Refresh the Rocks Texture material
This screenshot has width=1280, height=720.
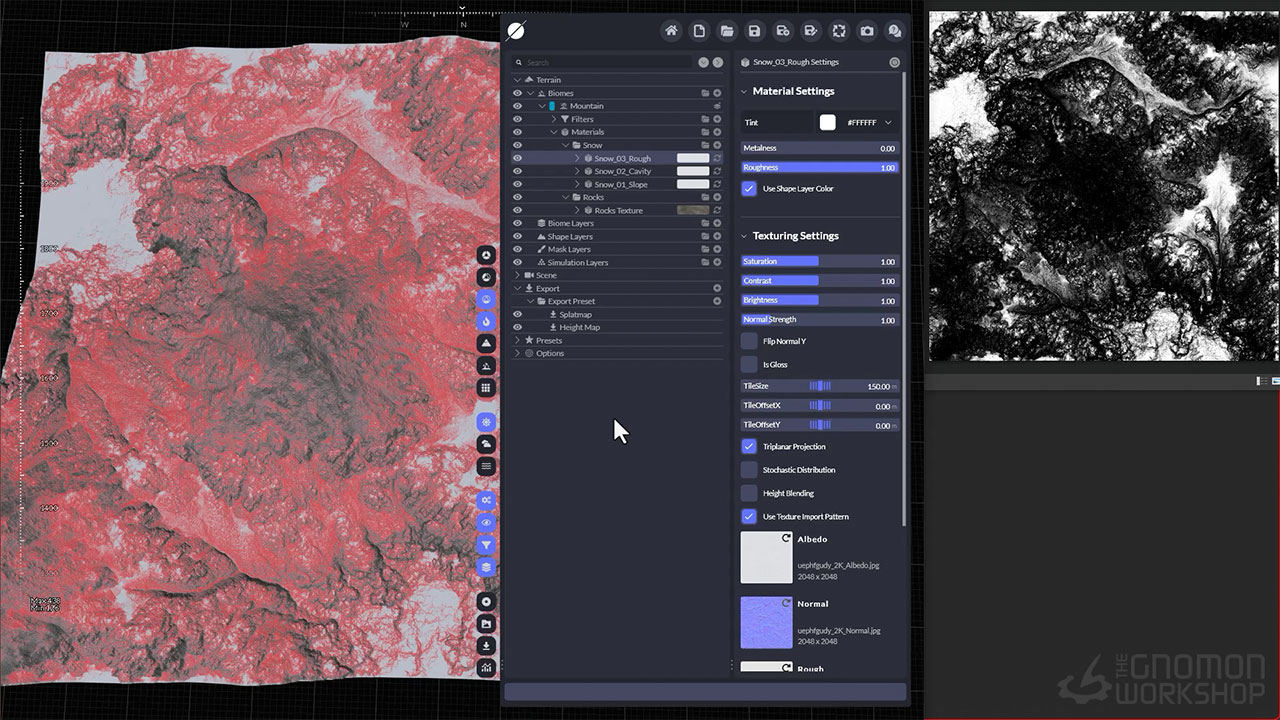[x=717, y=211]
